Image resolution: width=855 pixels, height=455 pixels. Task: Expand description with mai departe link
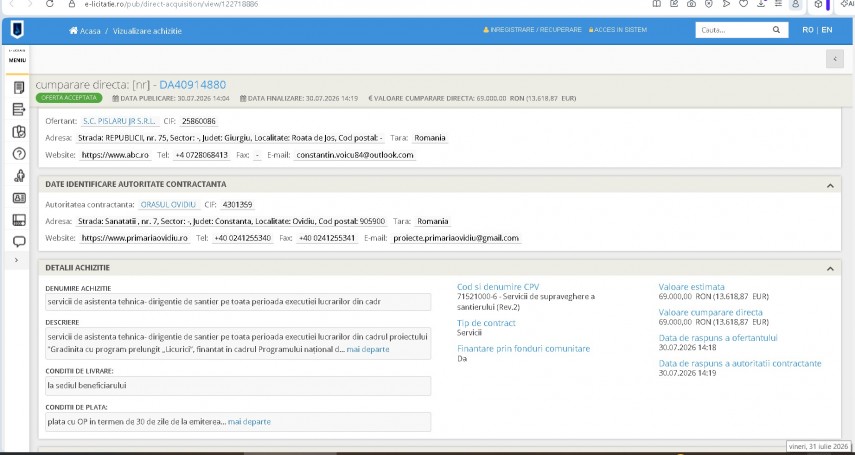click(368, 349)
